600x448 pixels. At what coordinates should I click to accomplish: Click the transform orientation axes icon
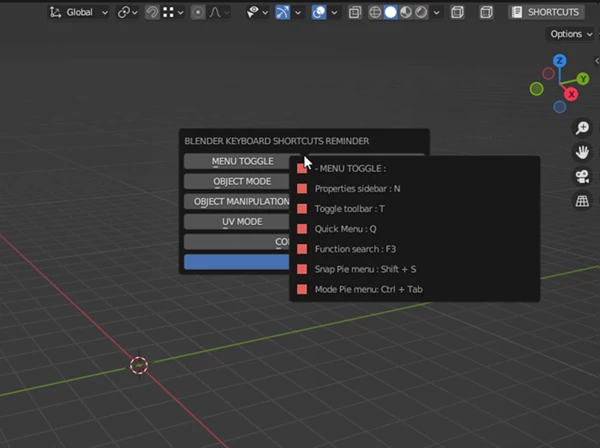[55, 12]
